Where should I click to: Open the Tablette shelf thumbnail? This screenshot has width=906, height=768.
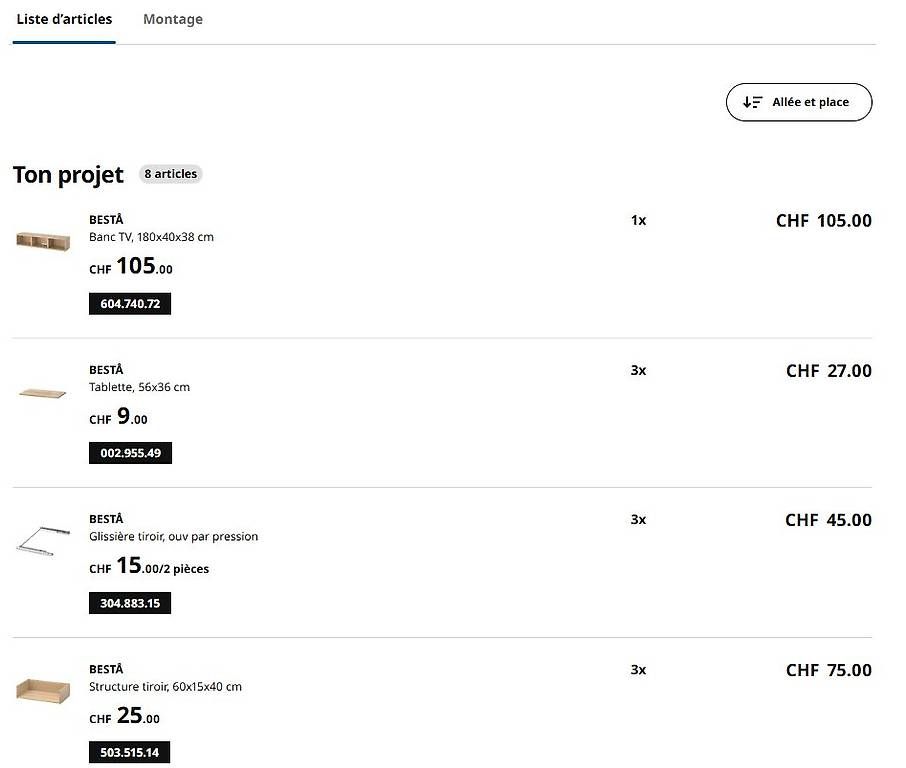pos(42,394)
